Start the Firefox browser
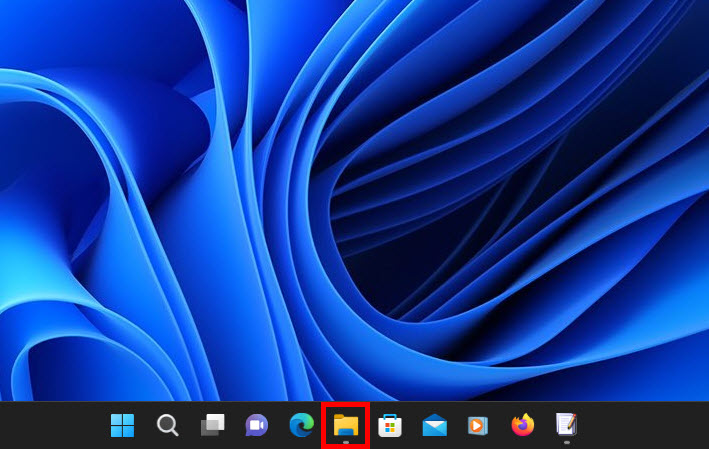Image resolution: width=709 pixels, height=449 pixels. (522, 425)
